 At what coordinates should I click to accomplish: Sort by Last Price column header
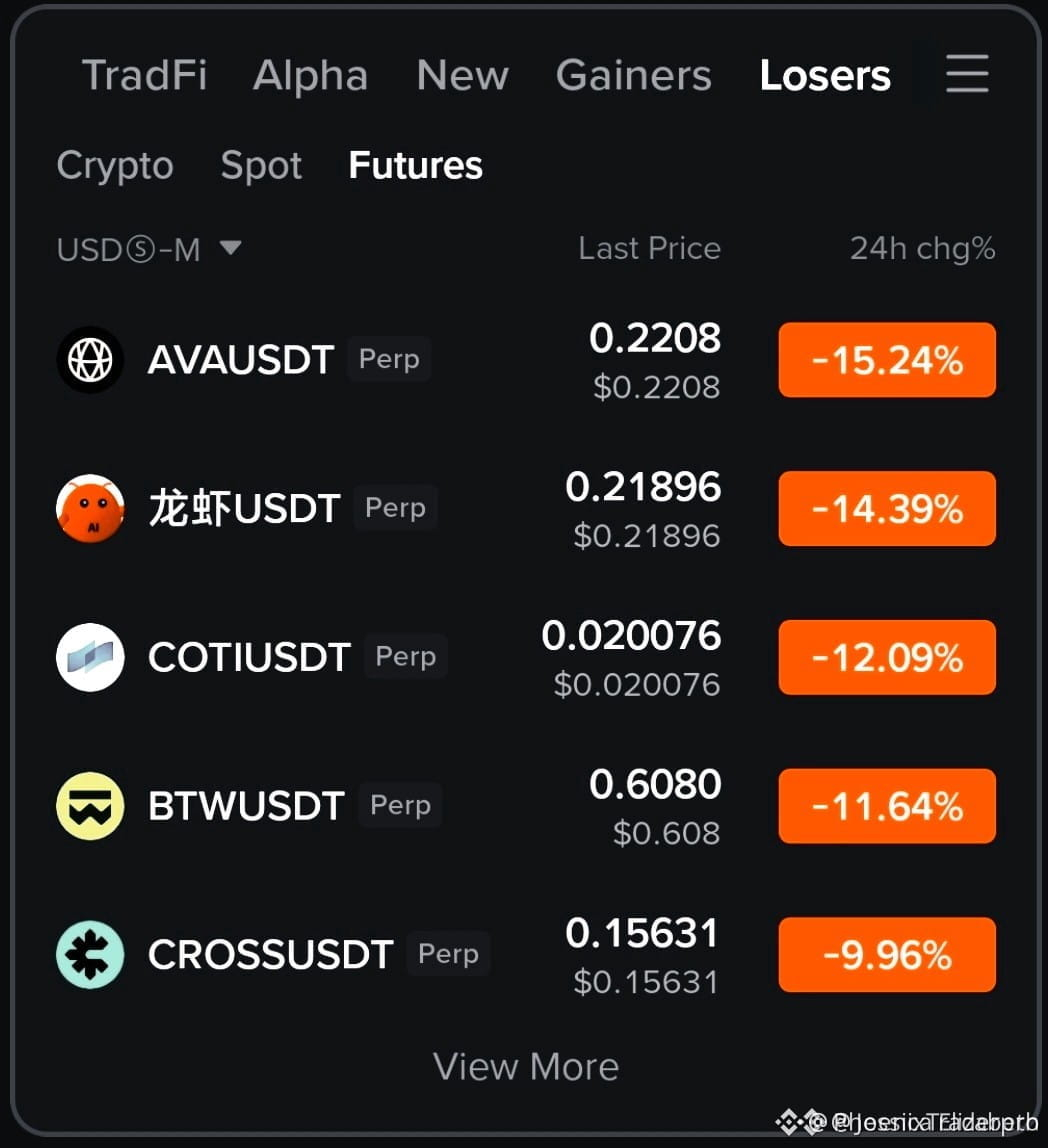650,248
